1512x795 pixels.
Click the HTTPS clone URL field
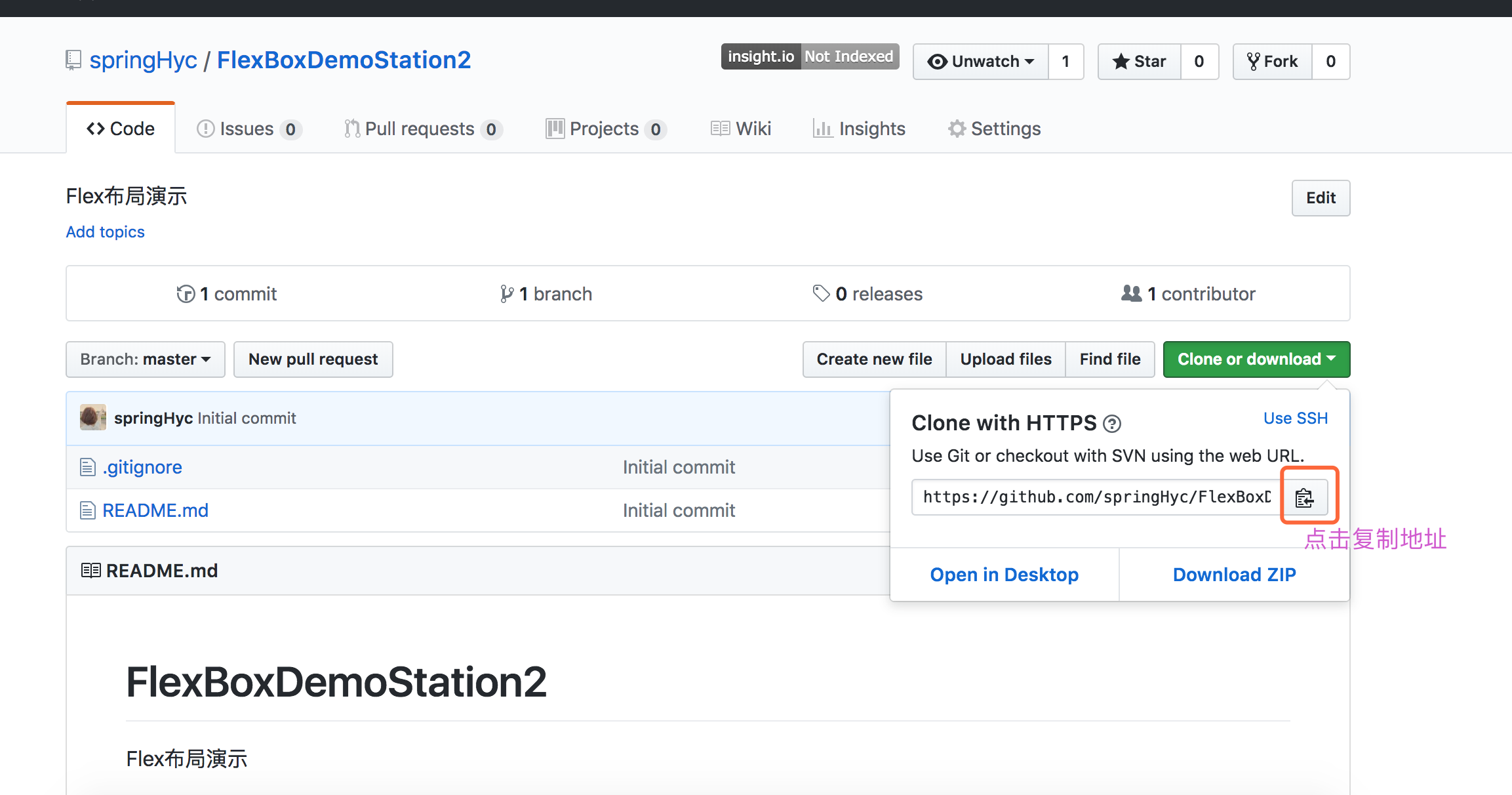click(1096, 497)
